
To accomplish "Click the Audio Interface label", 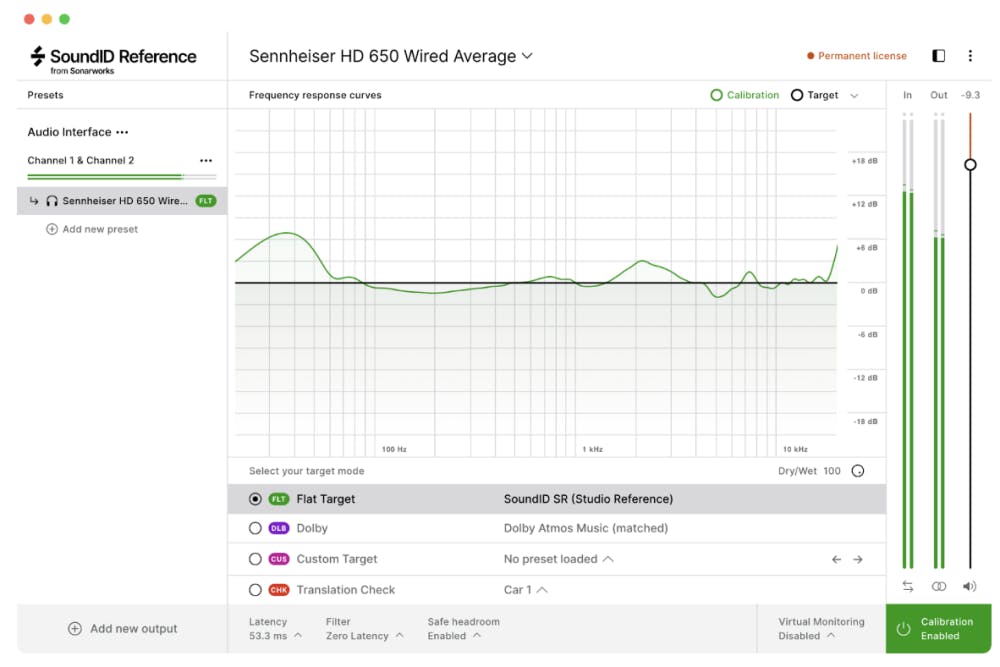I will (69, 132).
